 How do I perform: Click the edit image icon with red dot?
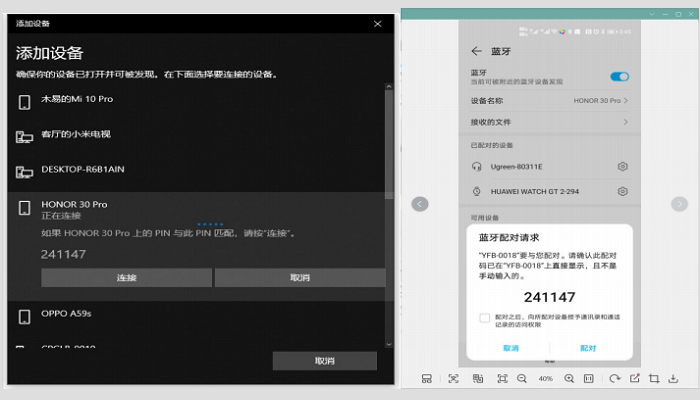634,379
